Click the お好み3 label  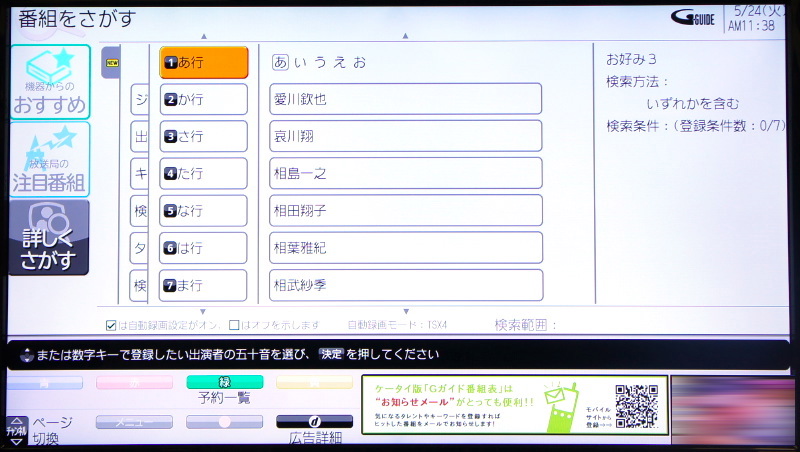pyautogui.click(x=631, y=60)
